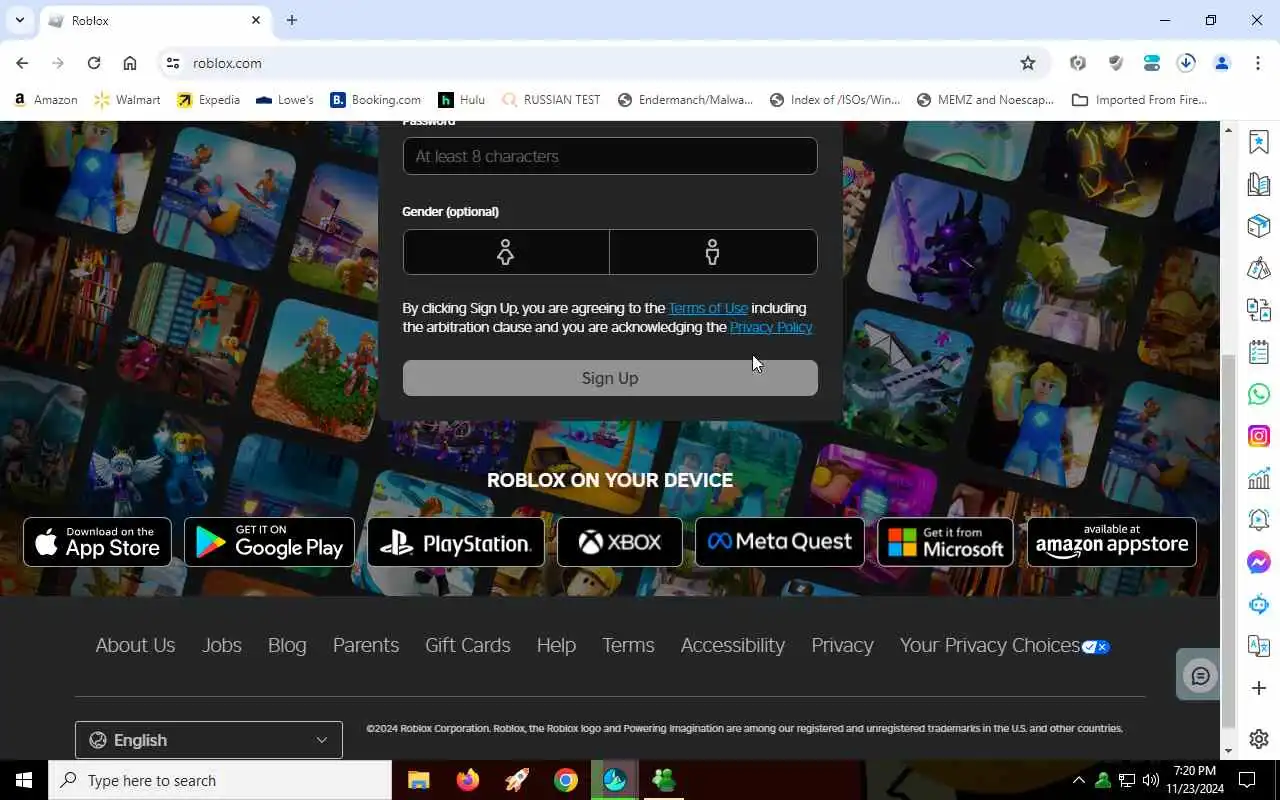
Task: Open Walmart bookmark
Action: pyautogui.click(x=127, y=100)
